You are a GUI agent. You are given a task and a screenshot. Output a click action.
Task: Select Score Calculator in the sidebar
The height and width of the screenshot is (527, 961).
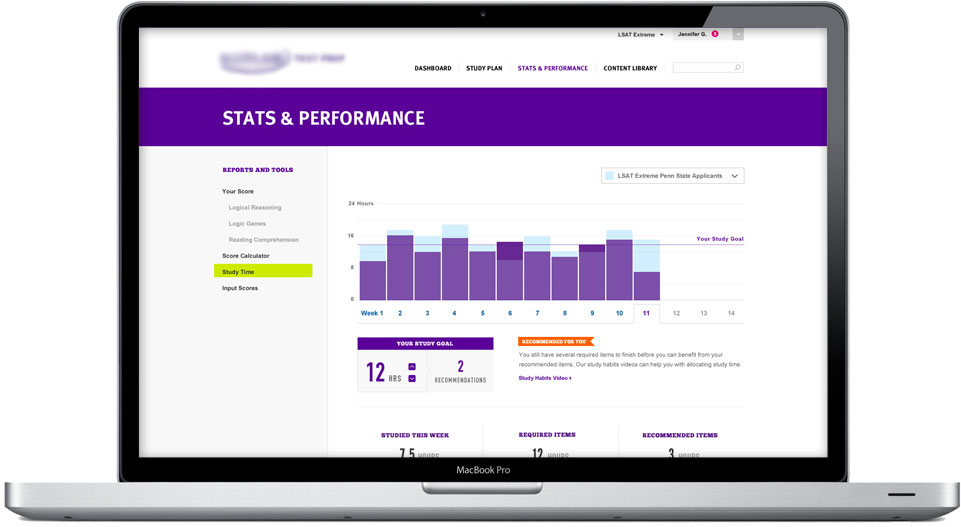pyautogui.click(x=245, y=256)
